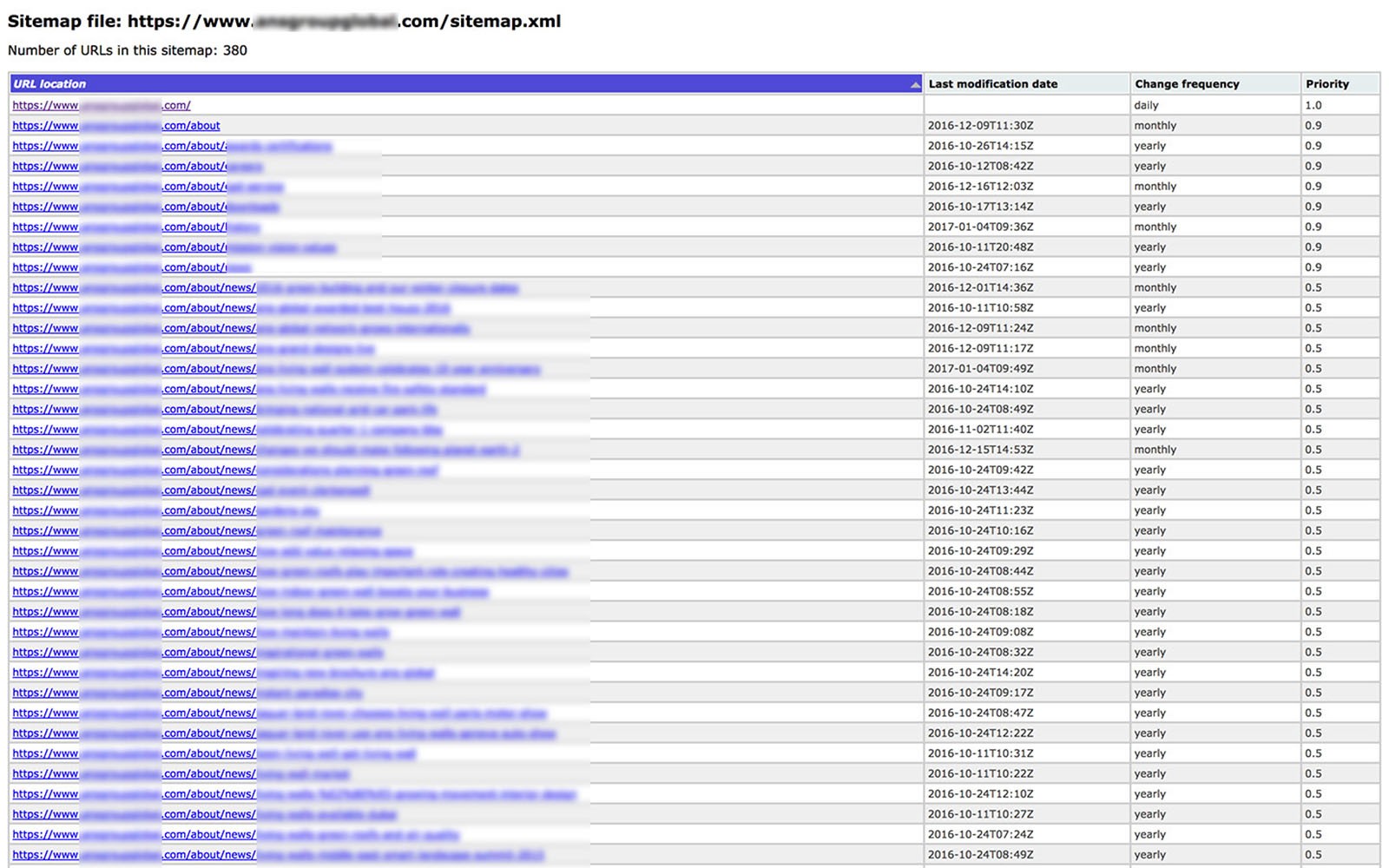Click the sort arrow in URL location header
This screenshot has height=868, width=1389.
[x=915, y=85]
